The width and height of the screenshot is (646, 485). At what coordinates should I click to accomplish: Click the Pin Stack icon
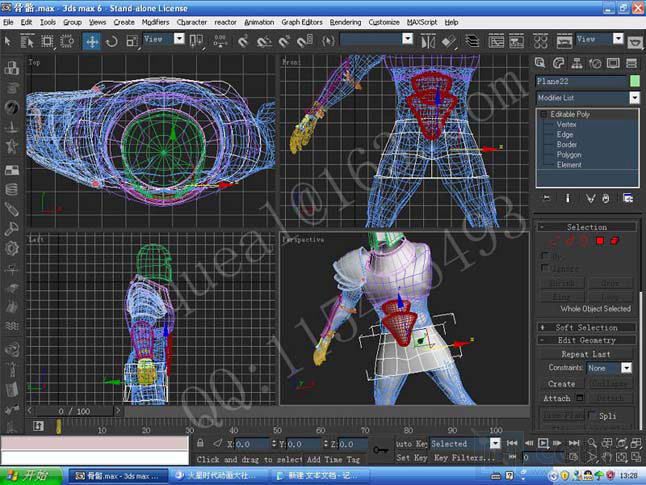click(x=546, y=198)
